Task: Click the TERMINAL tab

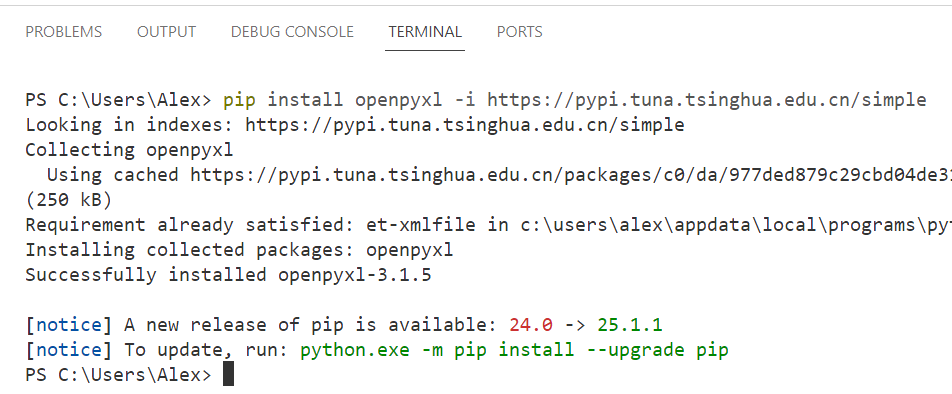Action: (425, 32)
